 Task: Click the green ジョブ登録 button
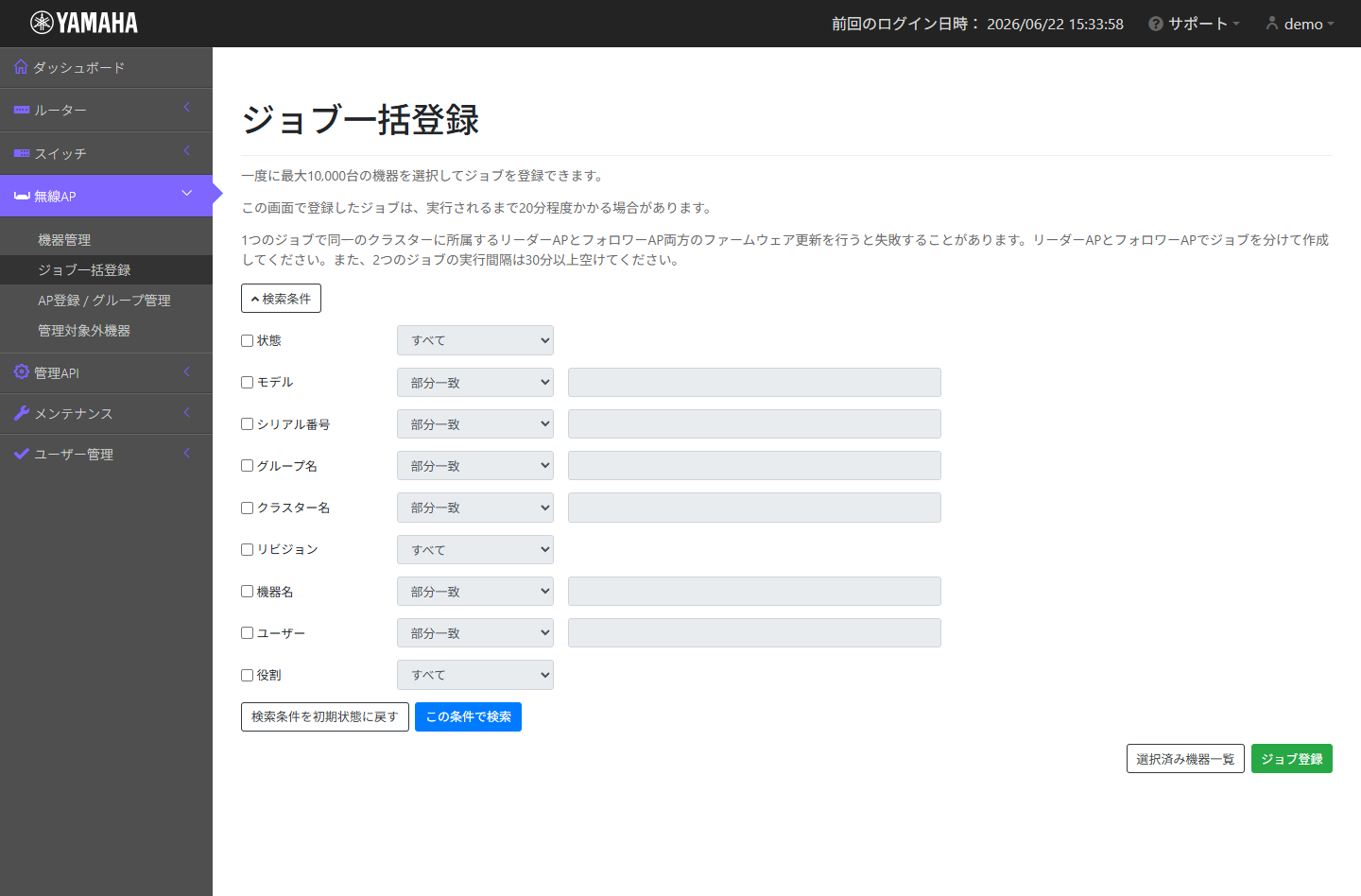tap(1292, 759)
